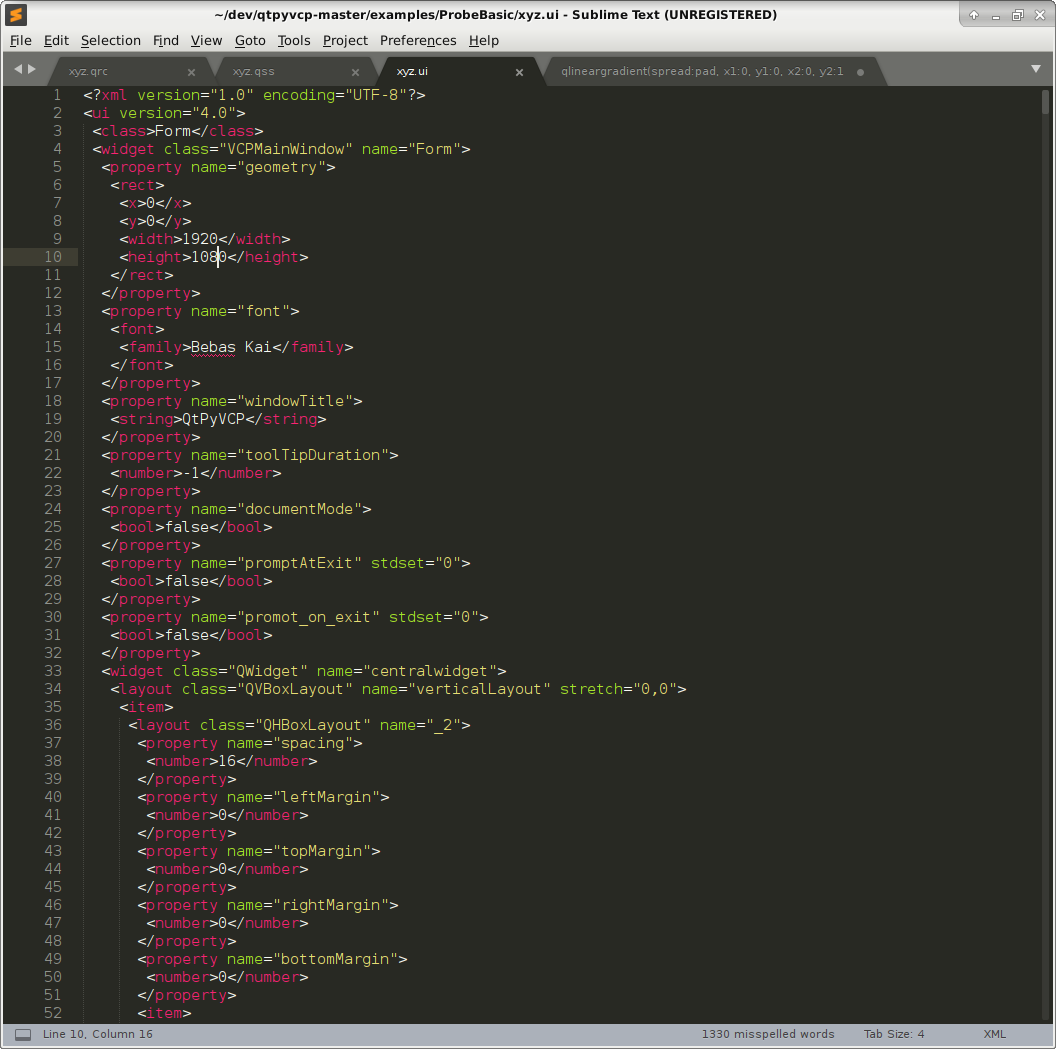1056x1049 pixels.
Task: Maximize the Sublime Text window
Action: point(1018,15)
